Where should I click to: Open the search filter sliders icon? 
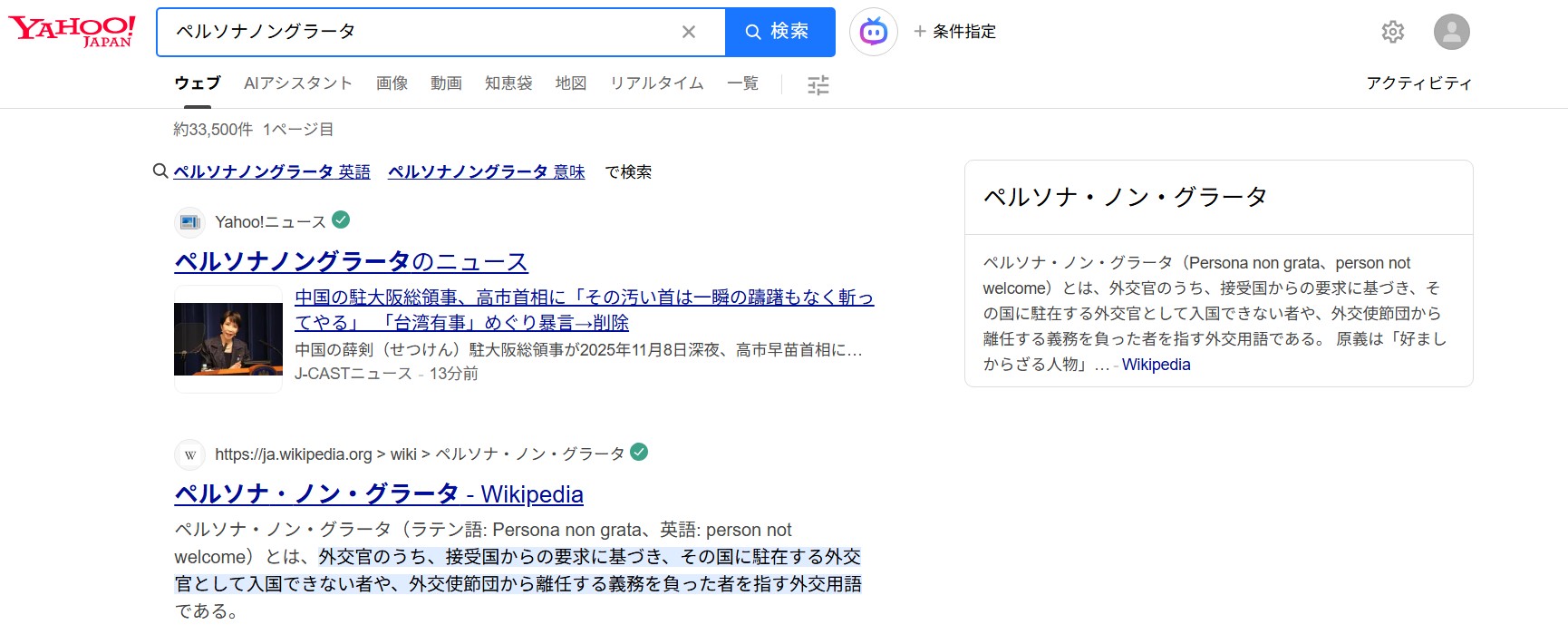coord(818,85)
